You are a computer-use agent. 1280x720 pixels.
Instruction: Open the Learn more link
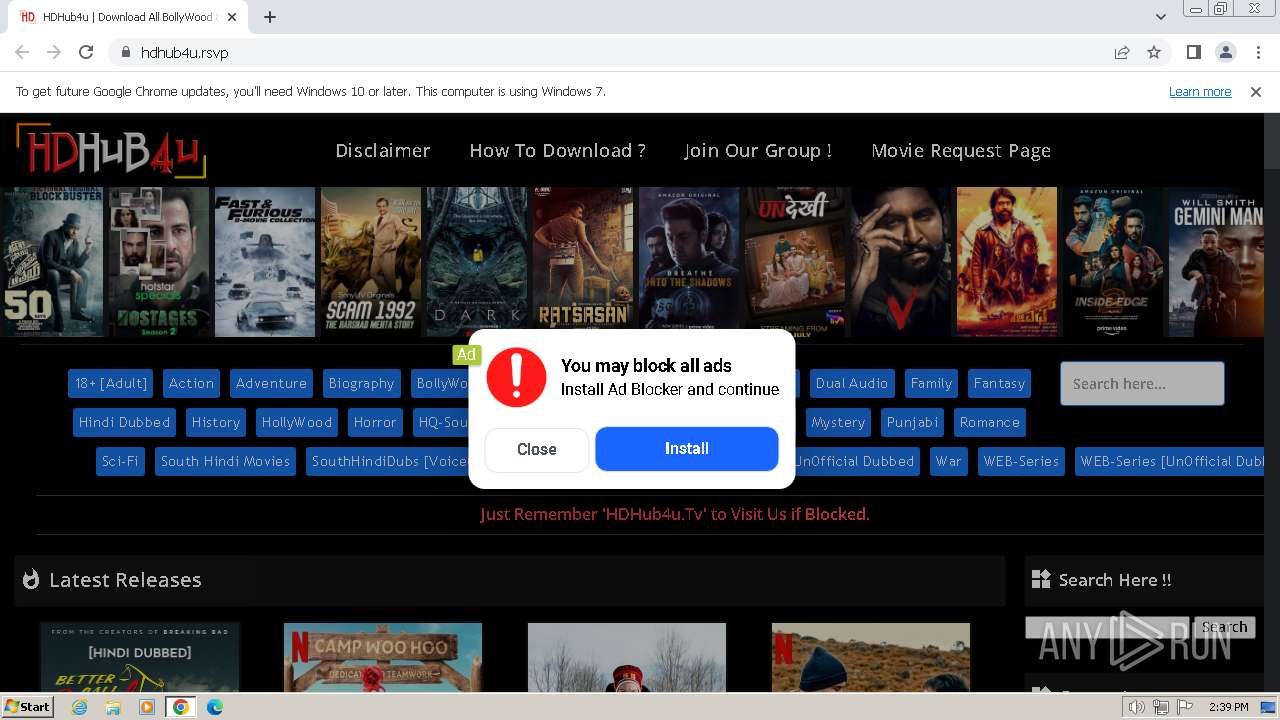pyautogui.click(x=1200, y=91)
